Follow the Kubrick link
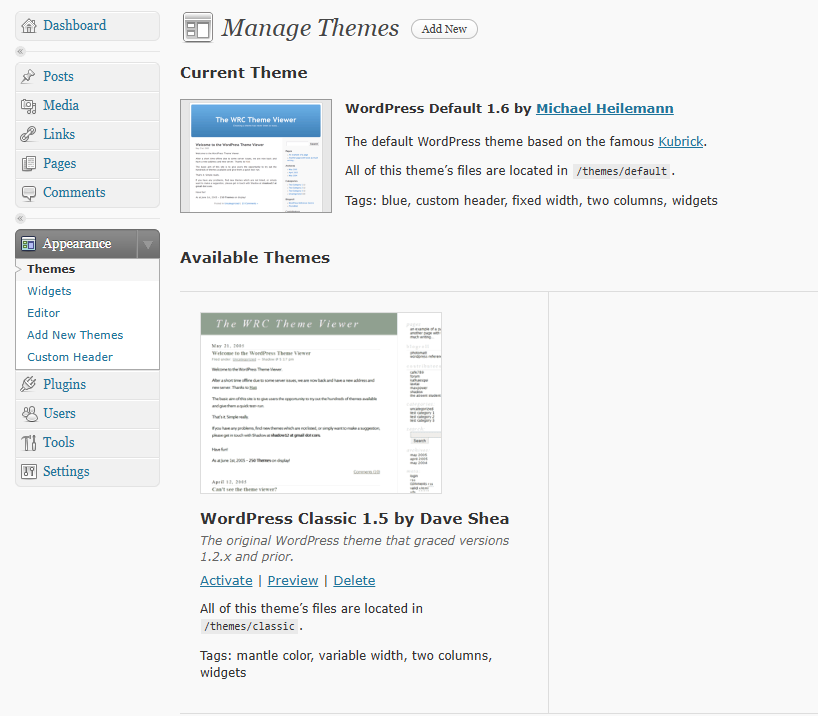 coord(681,142)
